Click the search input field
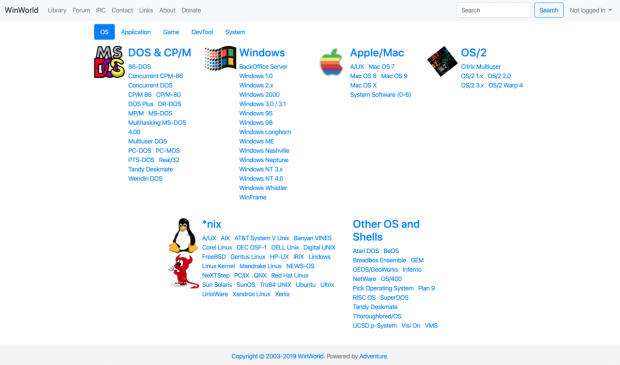620x365 pixels. pos(493,10)
